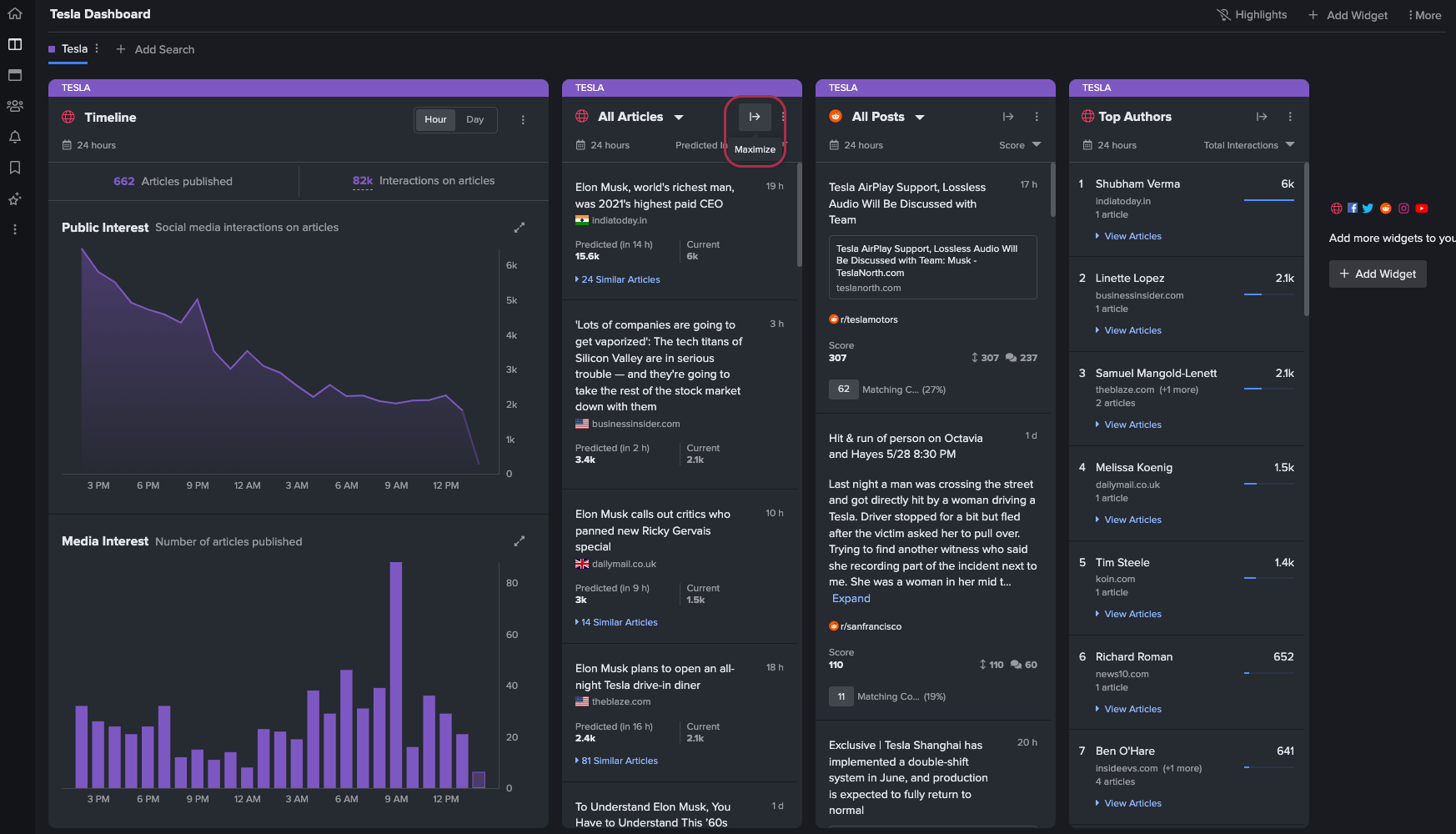
Task: Click the Instagram source icon
Action: [1403, 208]
